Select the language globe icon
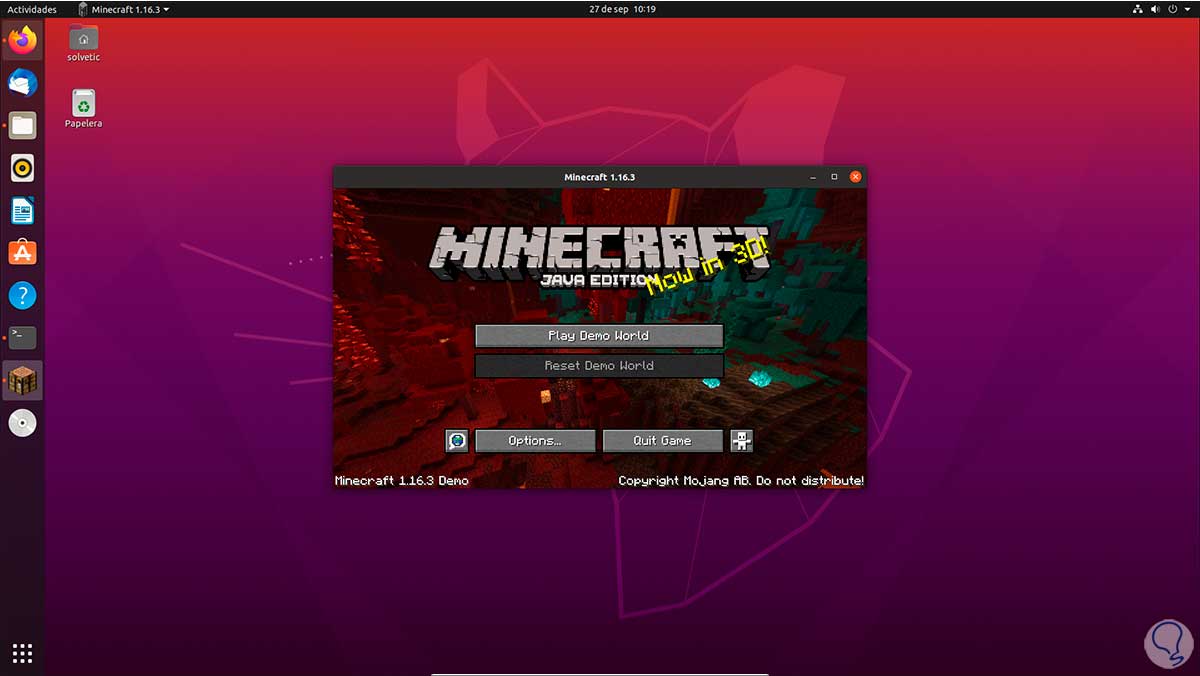 [x=457, y=440]
